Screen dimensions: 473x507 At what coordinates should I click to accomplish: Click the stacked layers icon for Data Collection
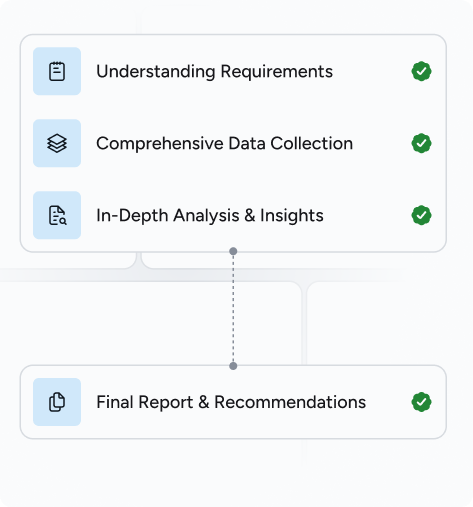pyautogui.click(x=57, y=143)
